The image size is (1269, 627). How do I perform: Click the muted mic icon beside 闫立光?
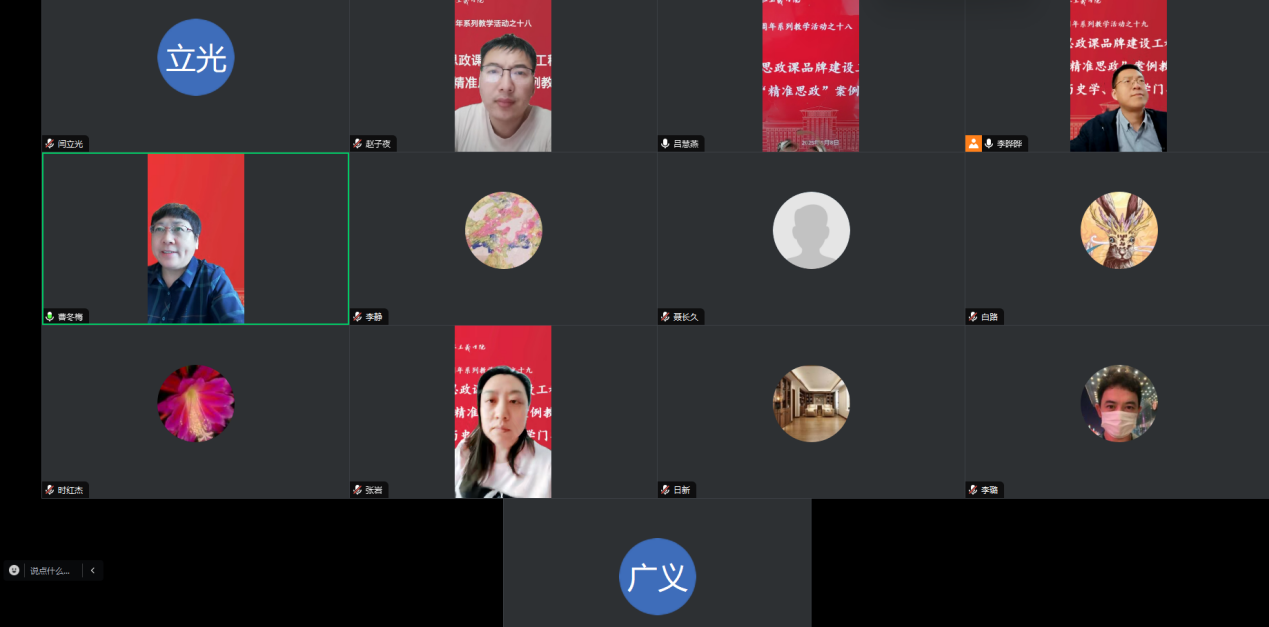(x=50, y=144)
